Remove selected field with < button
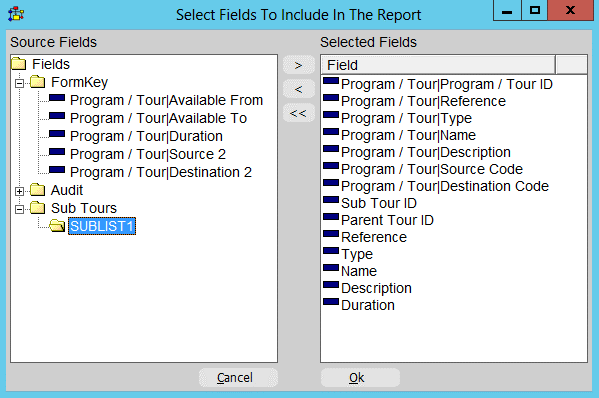599x398 pixels. click(299, 89)
